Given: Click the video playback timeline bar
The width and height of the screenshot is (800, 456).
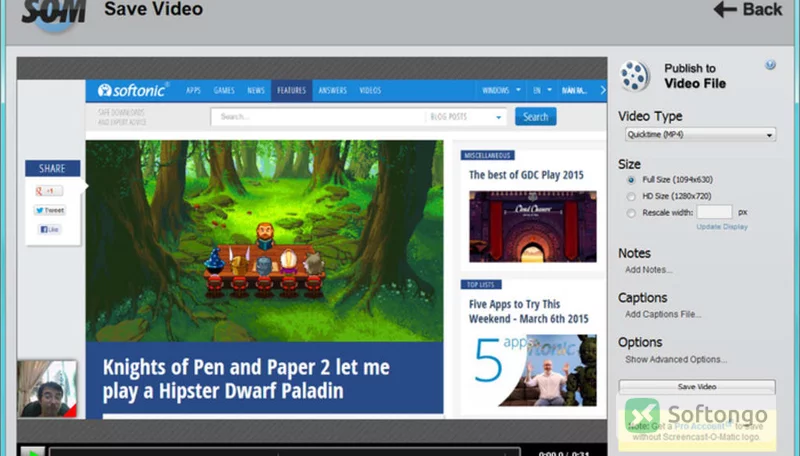Looking at the screenshot, I should pos(285,452).
